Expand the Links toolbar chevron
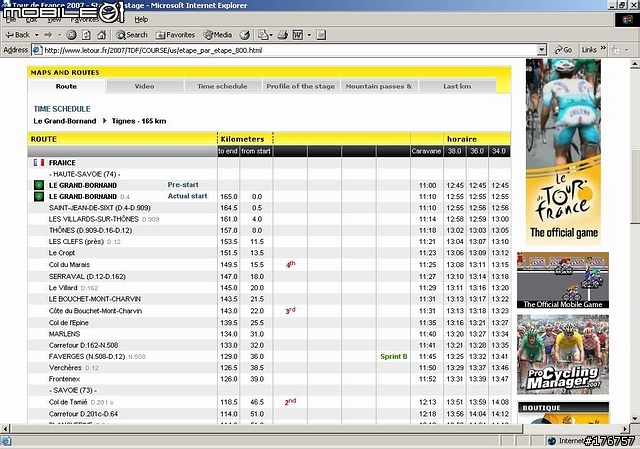The height and width of the screenshot is (449, 640). pos(603,48)
